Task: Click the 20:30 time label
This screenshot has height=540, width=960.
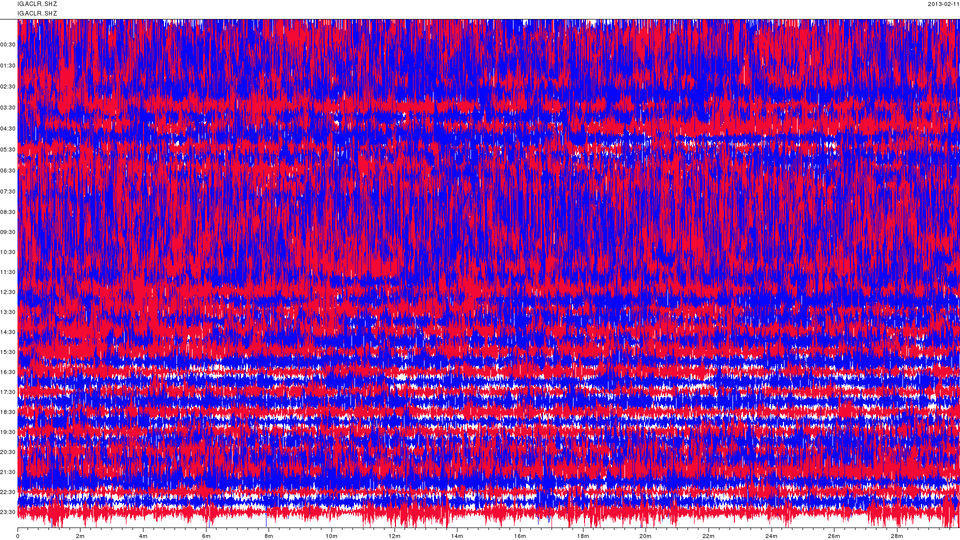Action: 8,452
